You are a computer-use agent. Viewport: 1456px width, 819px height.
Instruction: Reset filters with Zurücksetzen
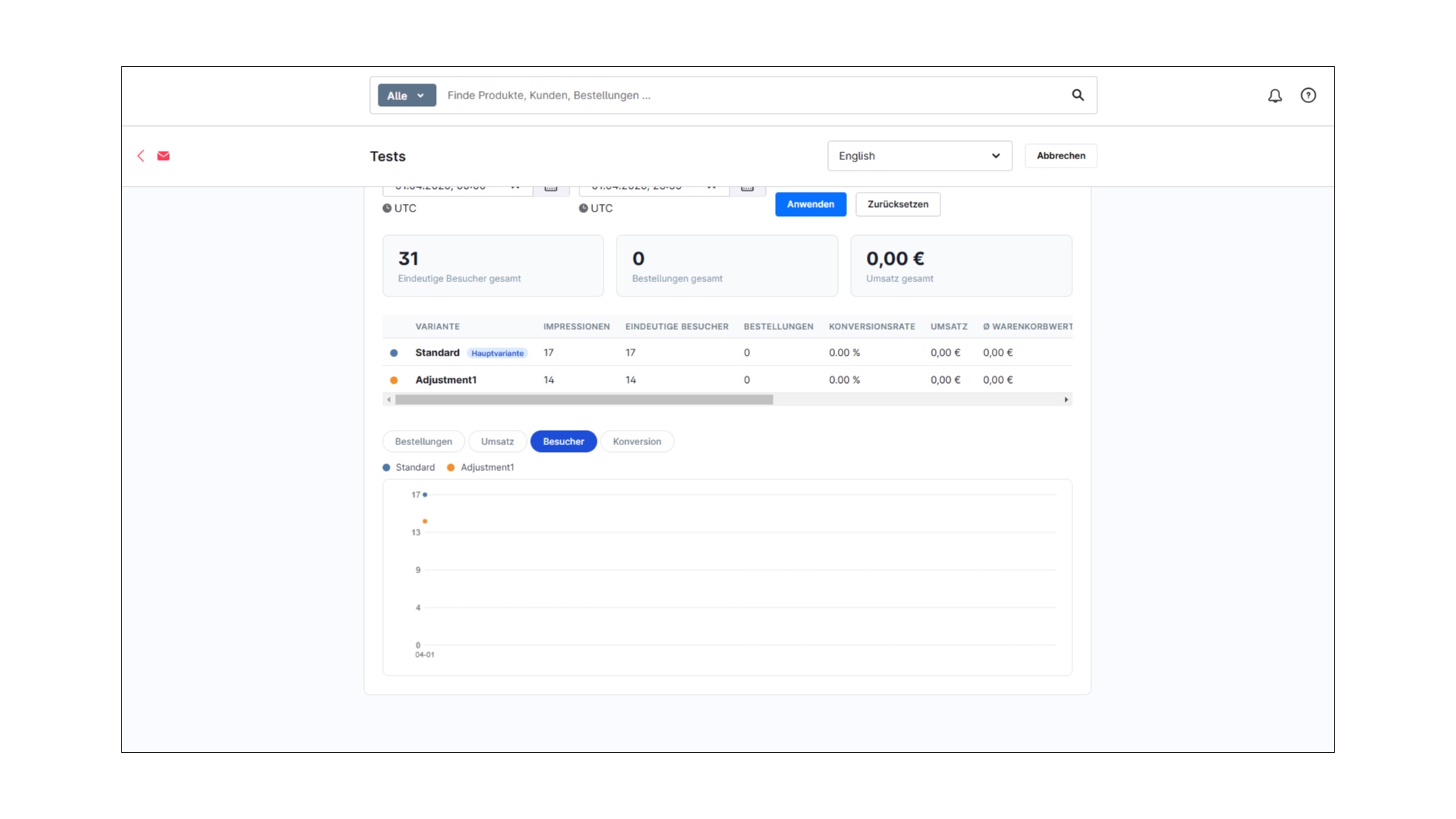[897, 204]
